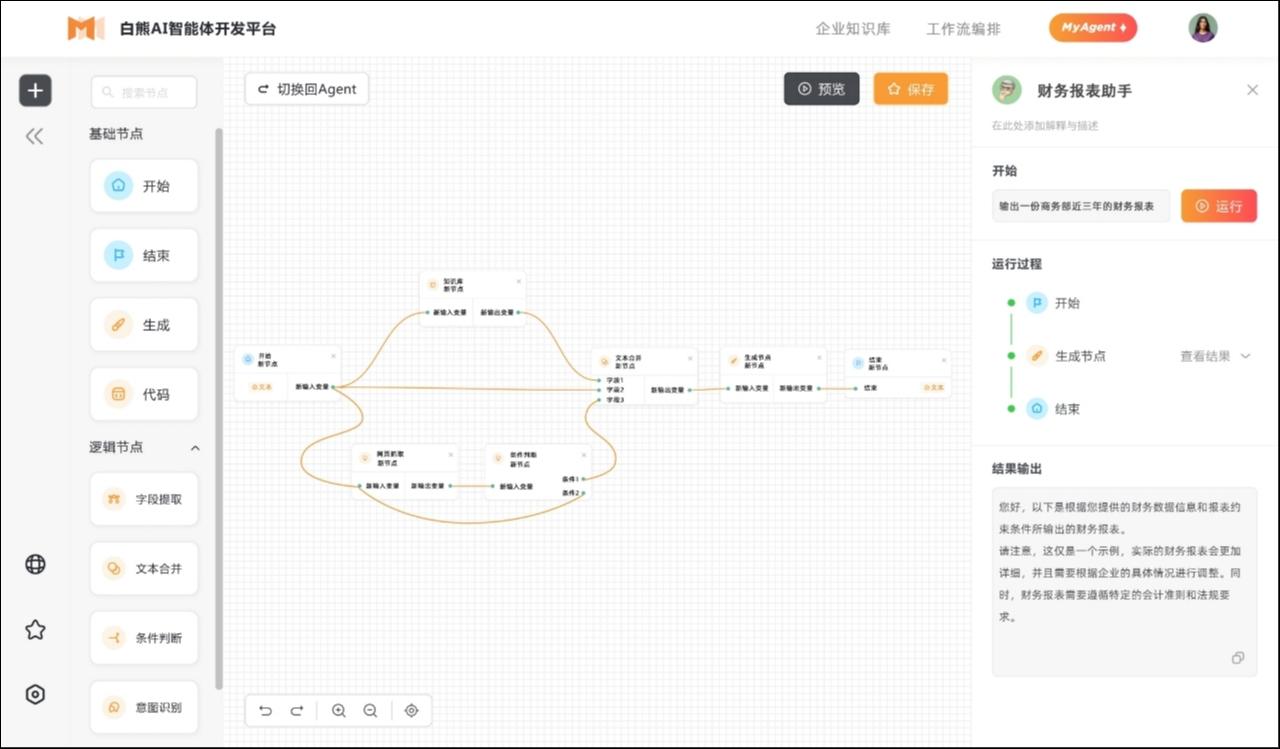
Task: Collapse the 逻辑节点 section
Action: point(195,448)
